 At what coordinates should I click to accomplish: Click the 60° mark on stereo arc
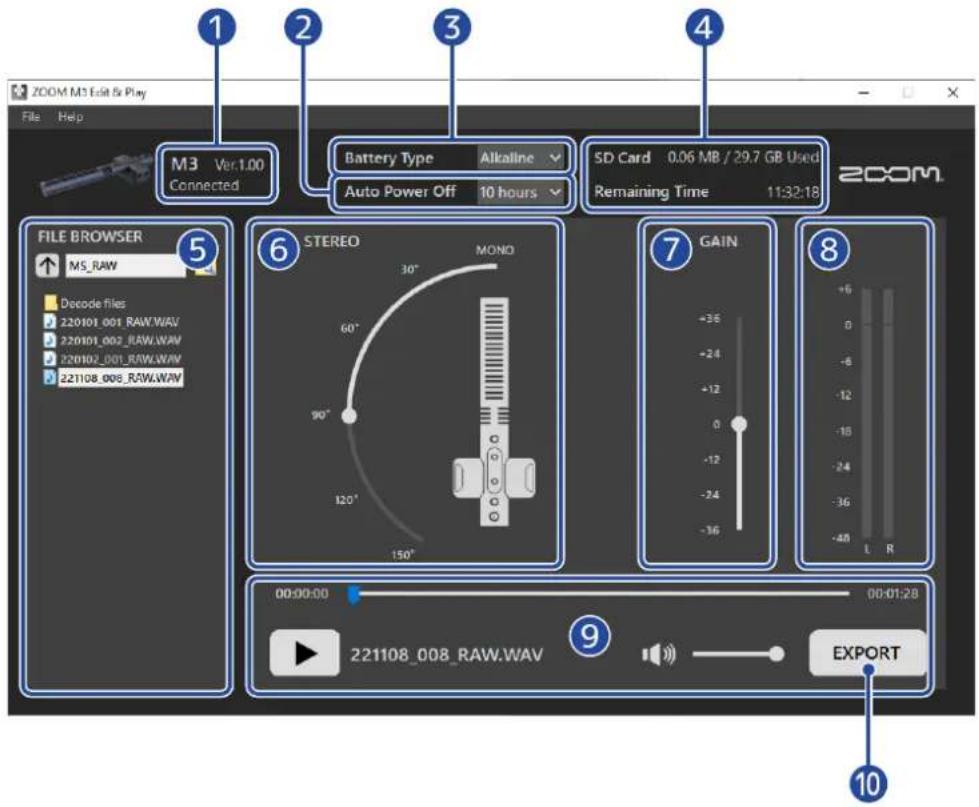[350, 328]
